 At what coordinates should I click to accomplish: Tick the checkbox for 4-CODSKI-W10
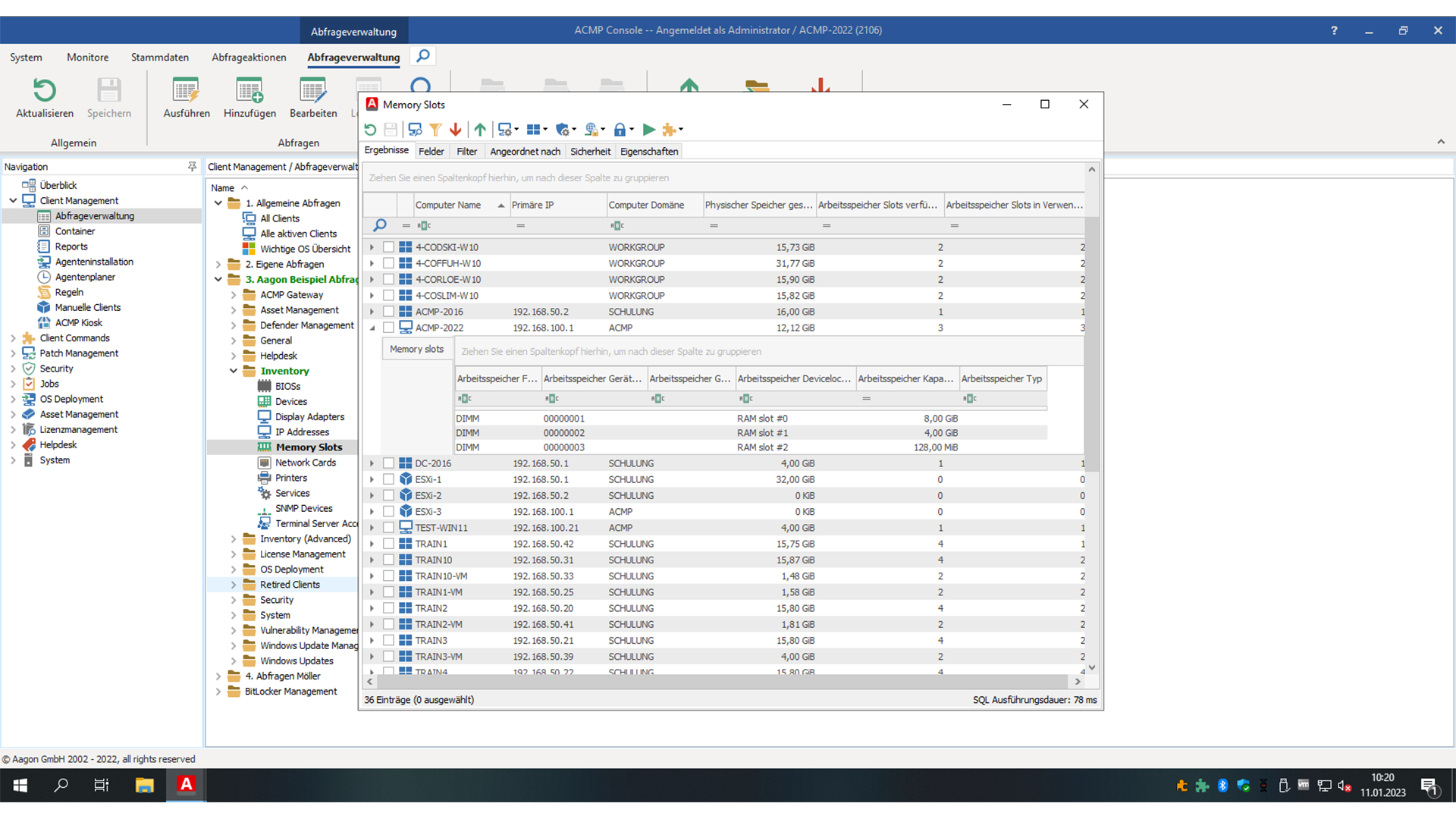[x=388, y=247]
